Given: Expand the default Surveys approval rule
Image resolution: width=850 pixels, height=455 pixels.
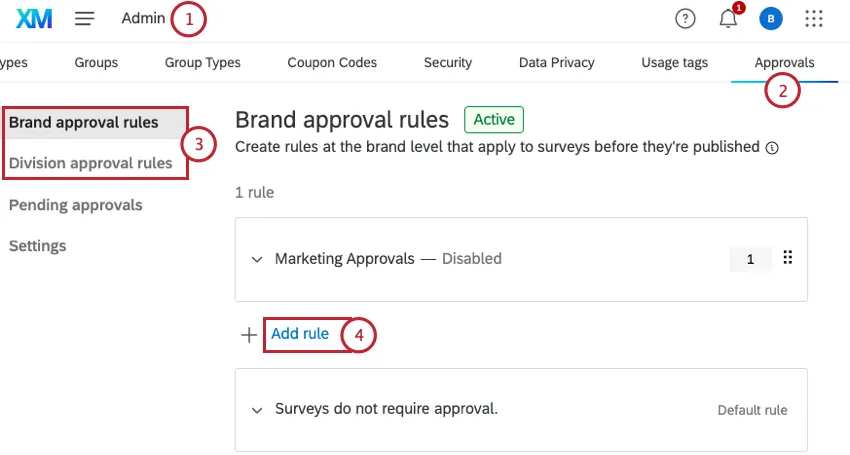Looking at the screenshot, I should tap(257, 409).
